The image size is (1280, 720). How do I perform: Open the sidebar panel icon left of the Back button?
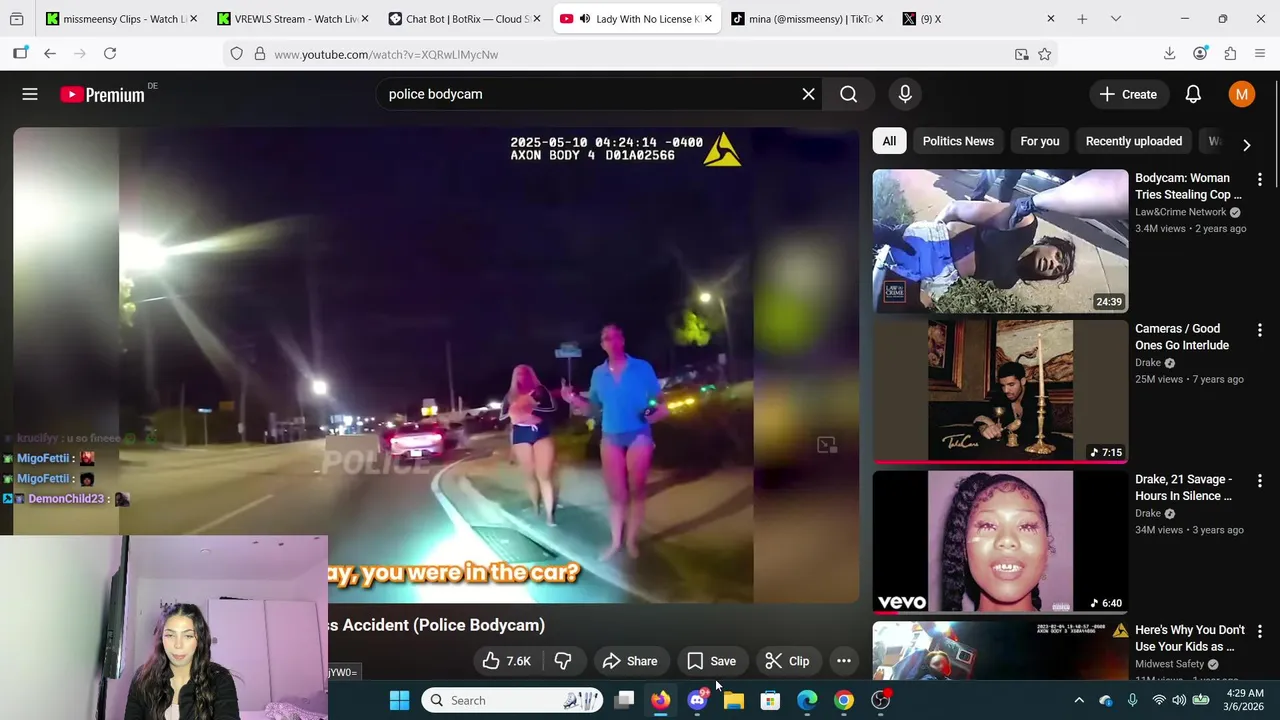pos(20,54)
